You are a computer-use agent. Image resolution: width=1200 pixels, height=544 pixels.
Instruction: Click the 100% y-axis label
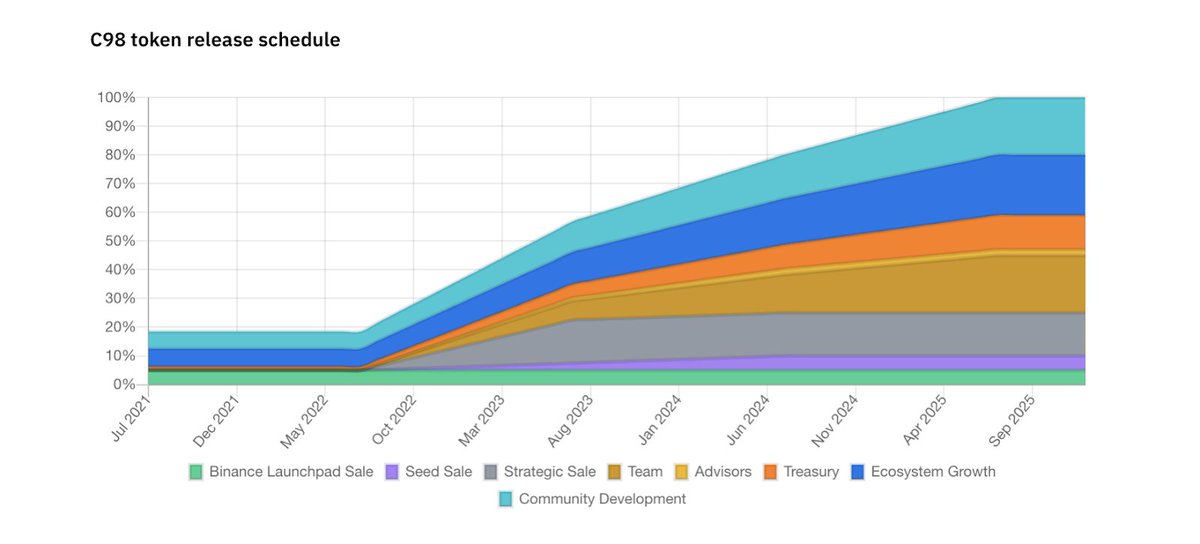[x=116, y=98]
